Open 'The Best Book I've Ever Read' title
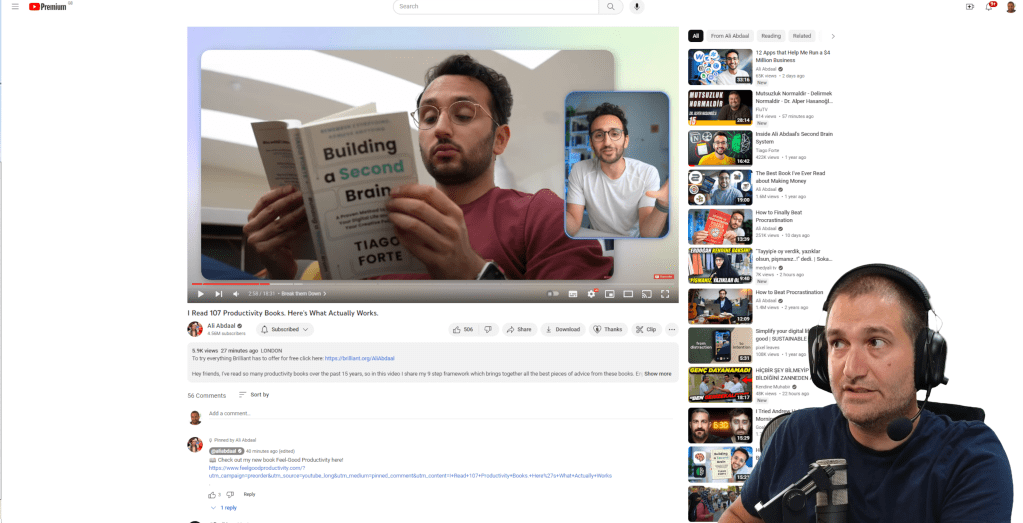The height and width of the screenshot is (523, 1023). (x=790, y=177)
